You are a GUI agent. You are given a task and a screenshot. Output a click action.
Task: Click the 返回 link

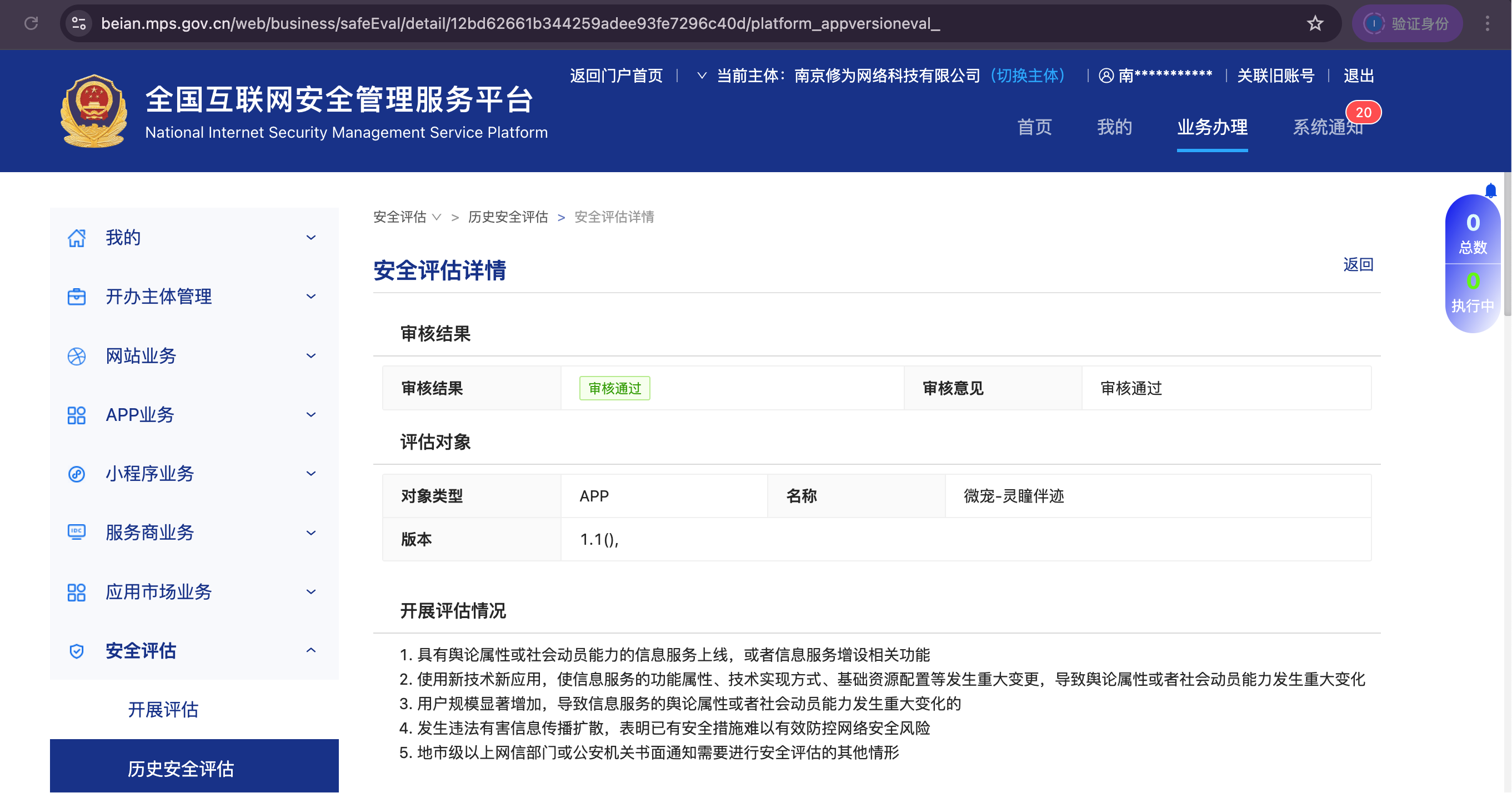(x=1358, y=265)
